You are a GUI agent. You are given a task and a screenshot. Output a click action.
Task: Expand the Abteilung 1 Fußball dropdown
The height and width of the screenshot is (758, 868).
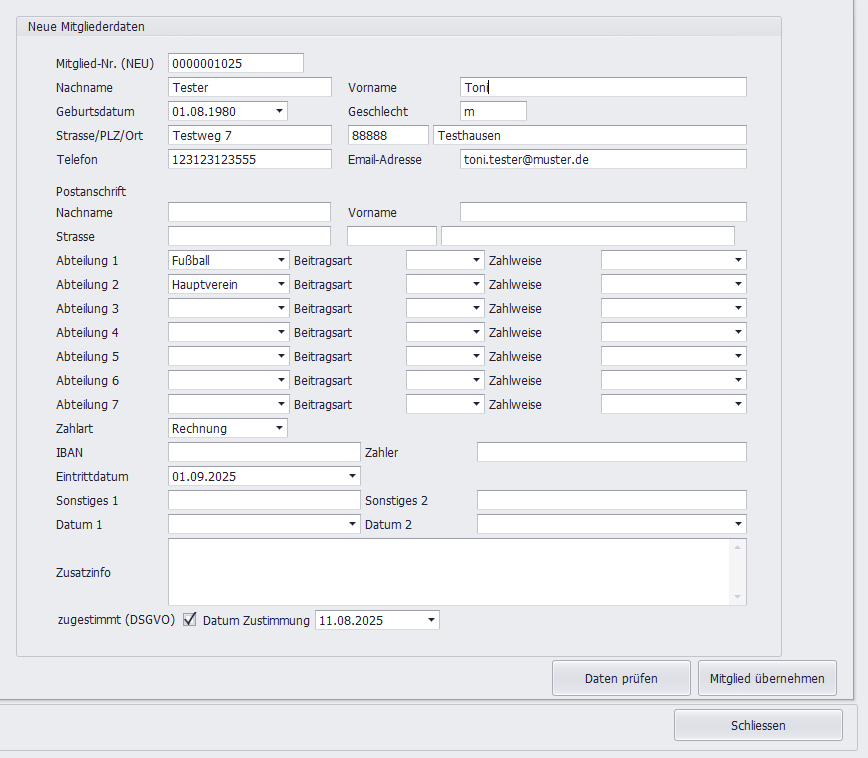(x=280, y=260)
